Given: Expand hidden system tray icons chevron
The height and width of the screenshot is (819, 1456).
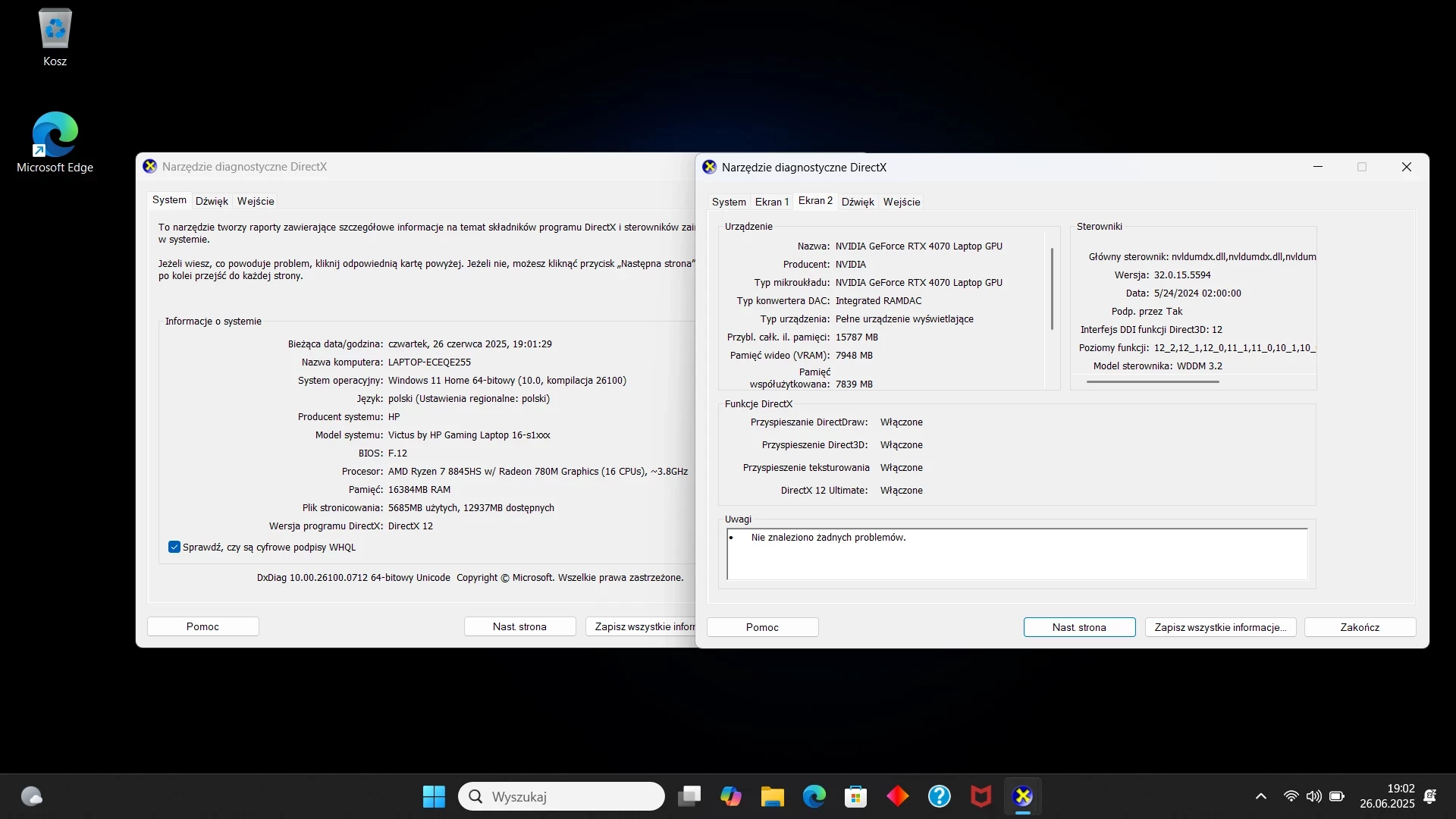Looking at the screenshot, I should point(1260,796).
